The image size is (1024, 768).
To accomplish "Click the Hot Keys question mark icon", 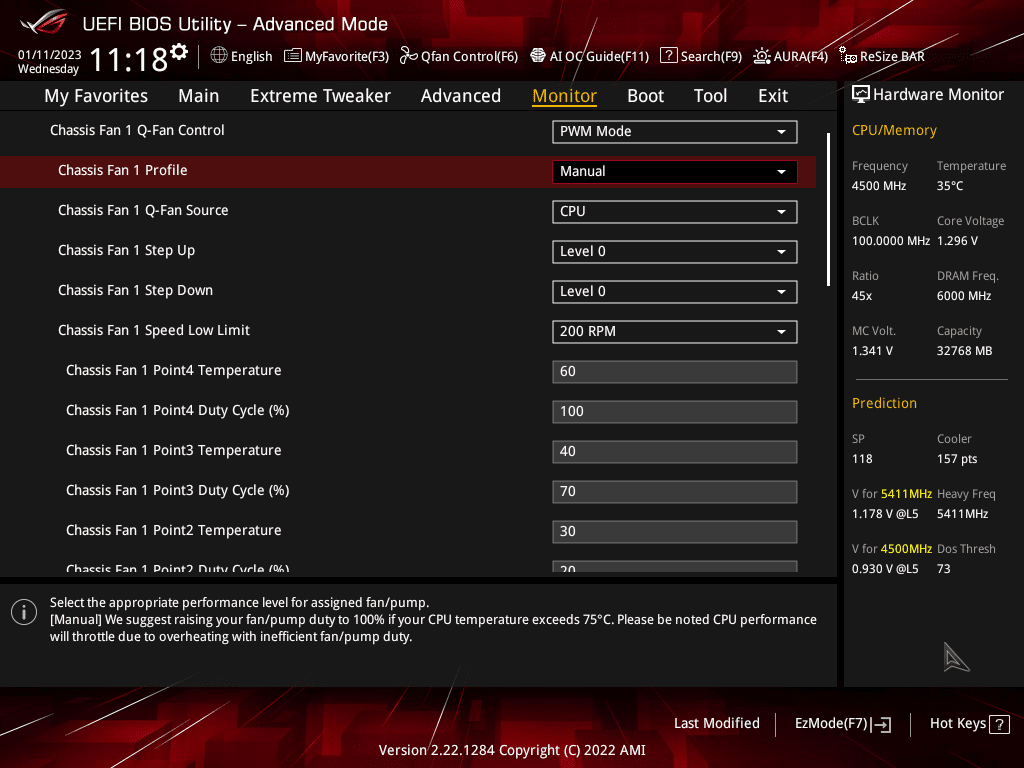I will coord(999,724).
